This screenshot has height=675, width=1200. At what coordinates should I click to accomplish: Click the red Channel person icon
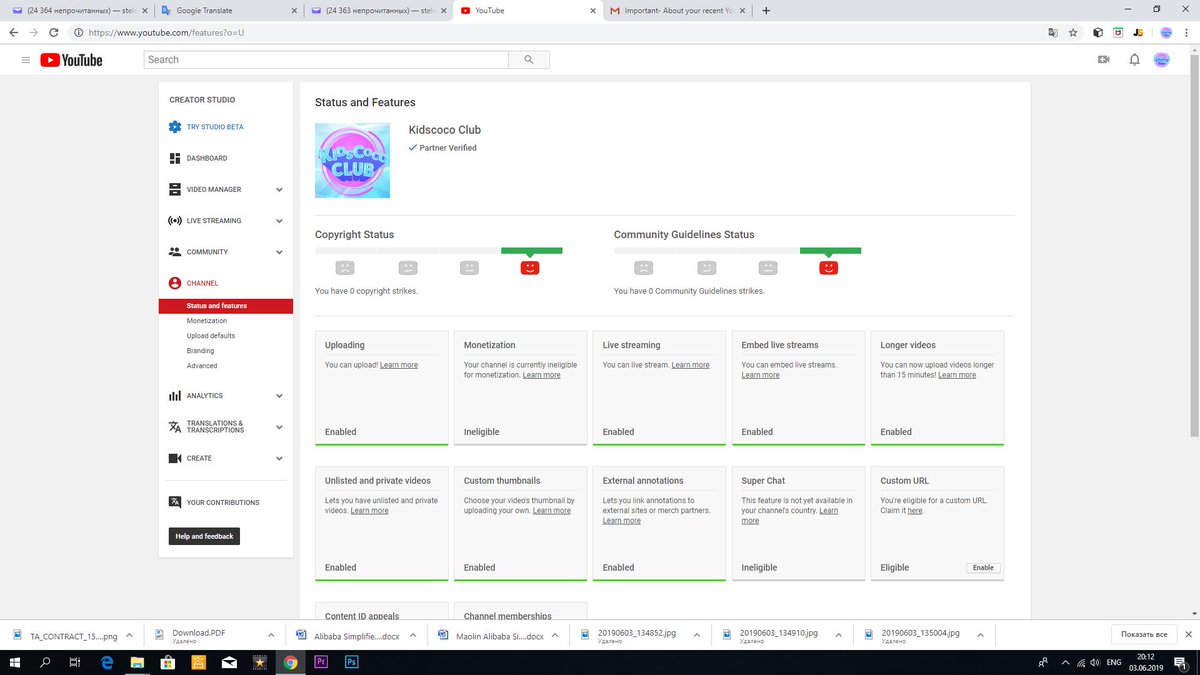pyautogui.click(x=175, y=283)
